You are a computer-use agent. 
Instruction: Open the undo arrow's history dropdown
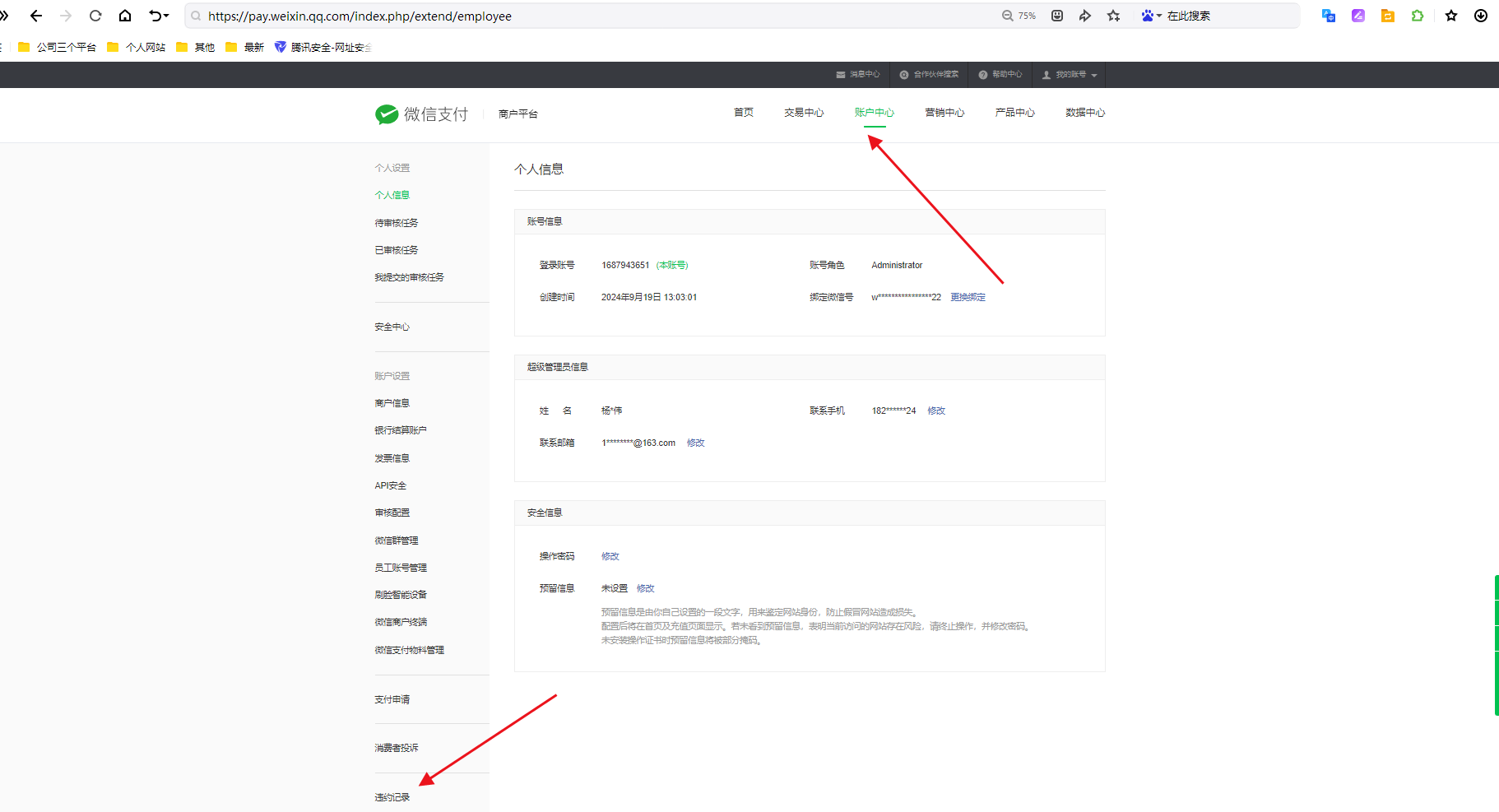click(166, 16)
